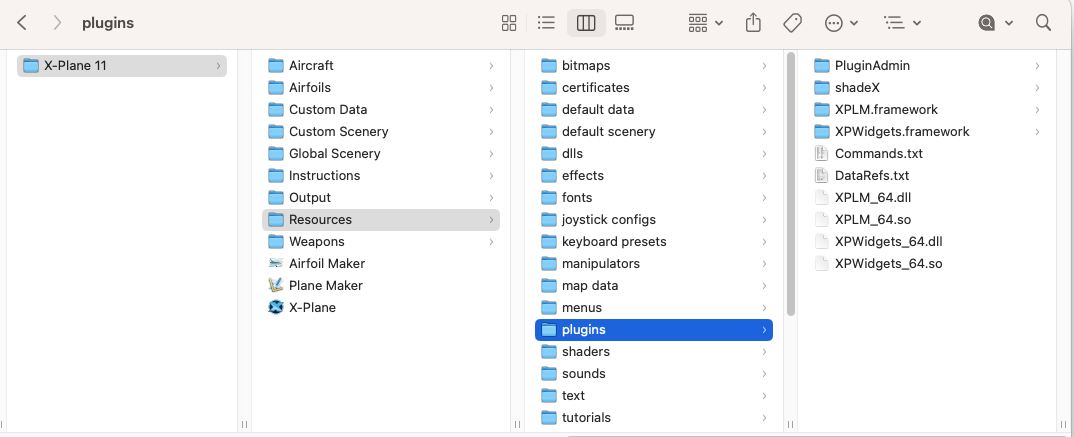The height and width of the screenshot is (437, 1074).
Task: Select the DataRefs.txt file icon
Action: coord(822,175)
